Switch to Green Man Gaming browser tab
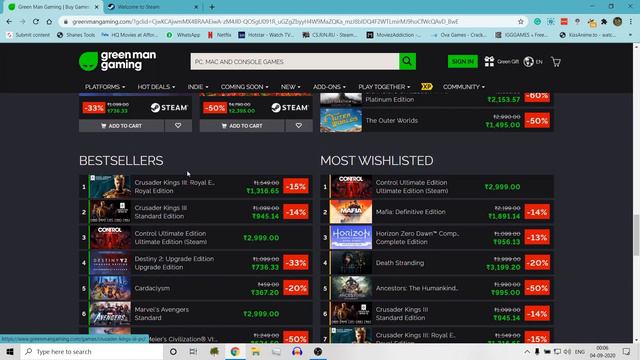This screenshot has height=360, width=640. [x=53, y=7]
